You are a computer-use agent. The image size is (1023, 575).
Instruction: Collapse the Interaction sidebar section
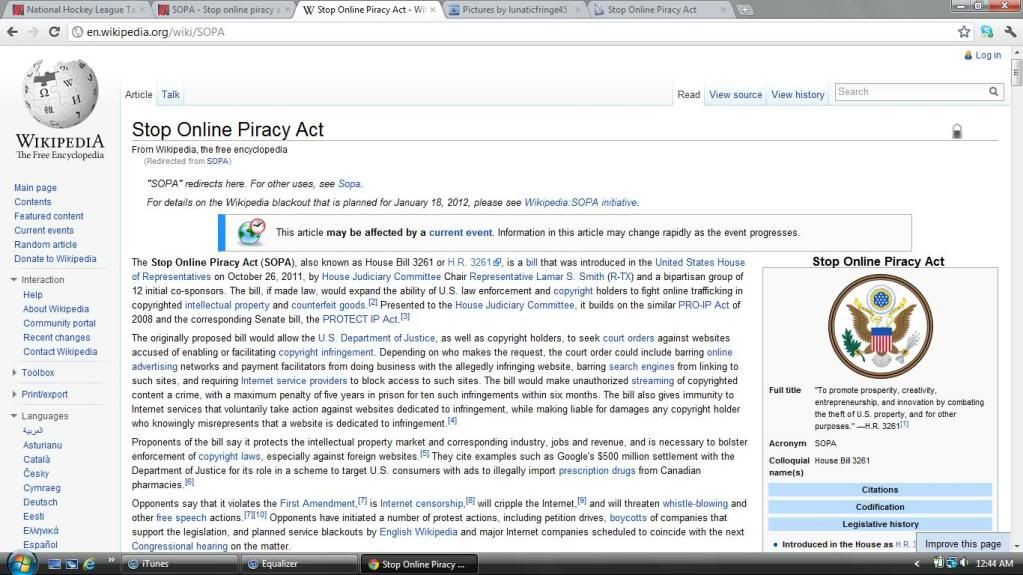[x=14, y=279]
